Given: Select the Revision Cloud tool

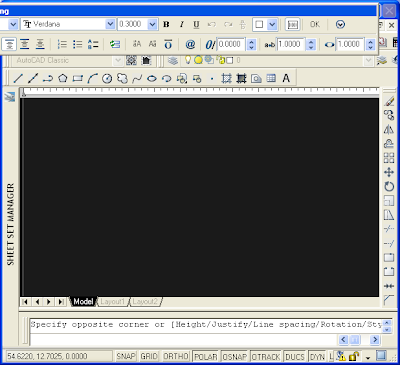Looking at the screenshot, I should tap(122, 79).
